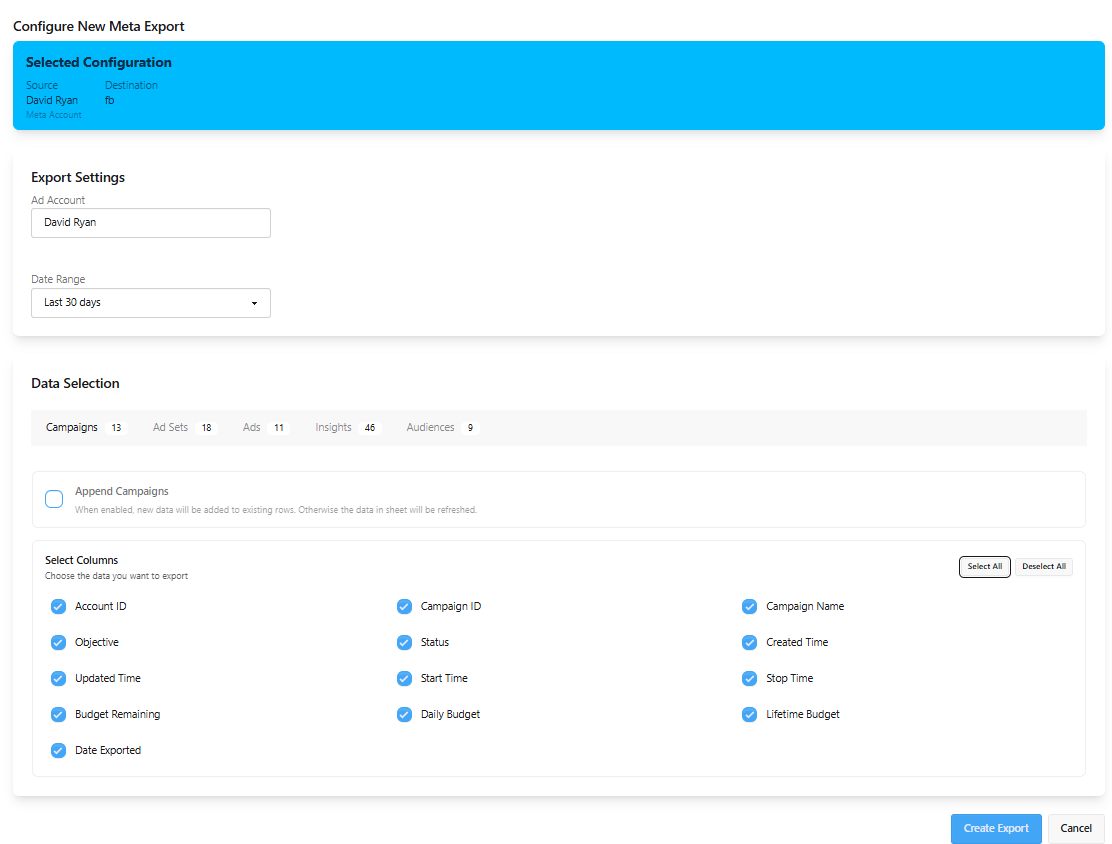The width and height of the screenshot is (1112, 844).
Task: Deselect the Campaign ID column
Action: [404, 606]
